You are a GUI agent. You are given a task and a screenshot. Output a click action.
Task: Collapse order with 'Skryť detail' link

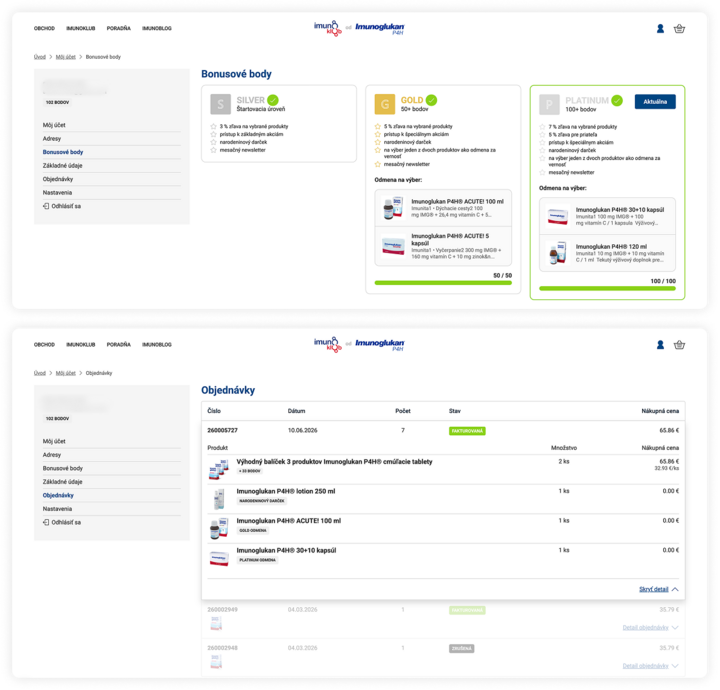pyautogui.click(x=653, y=589)
